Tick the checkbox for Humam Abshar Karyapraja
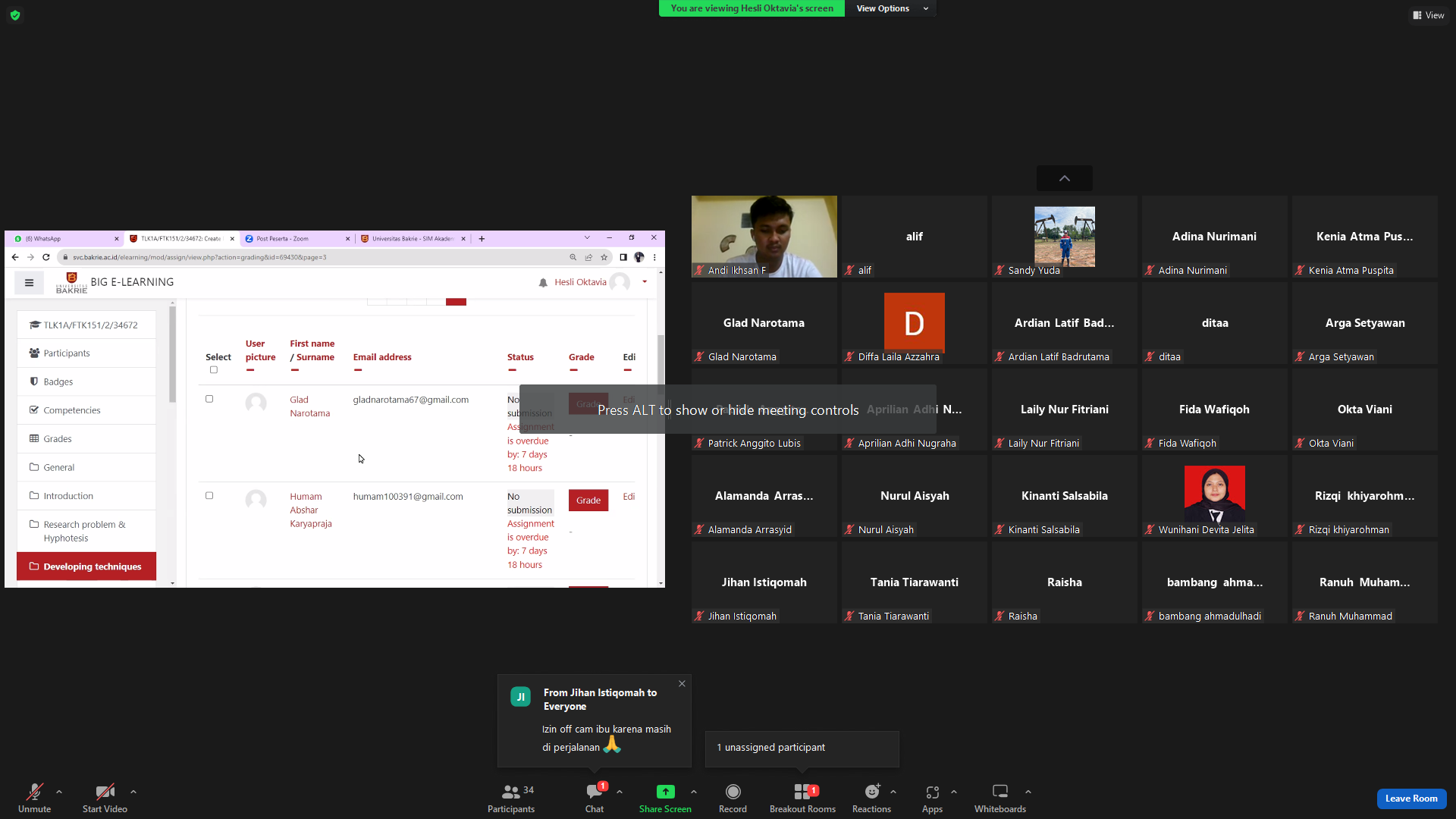Screen dimensions: 1456x819 click(209, 496)
